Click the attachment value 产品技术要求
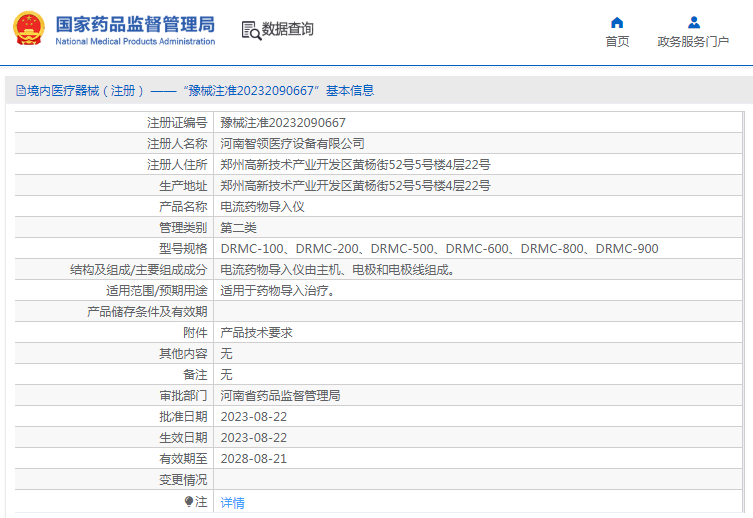The image size is (753, 518). pyautogui.click(x=256, y=333)
